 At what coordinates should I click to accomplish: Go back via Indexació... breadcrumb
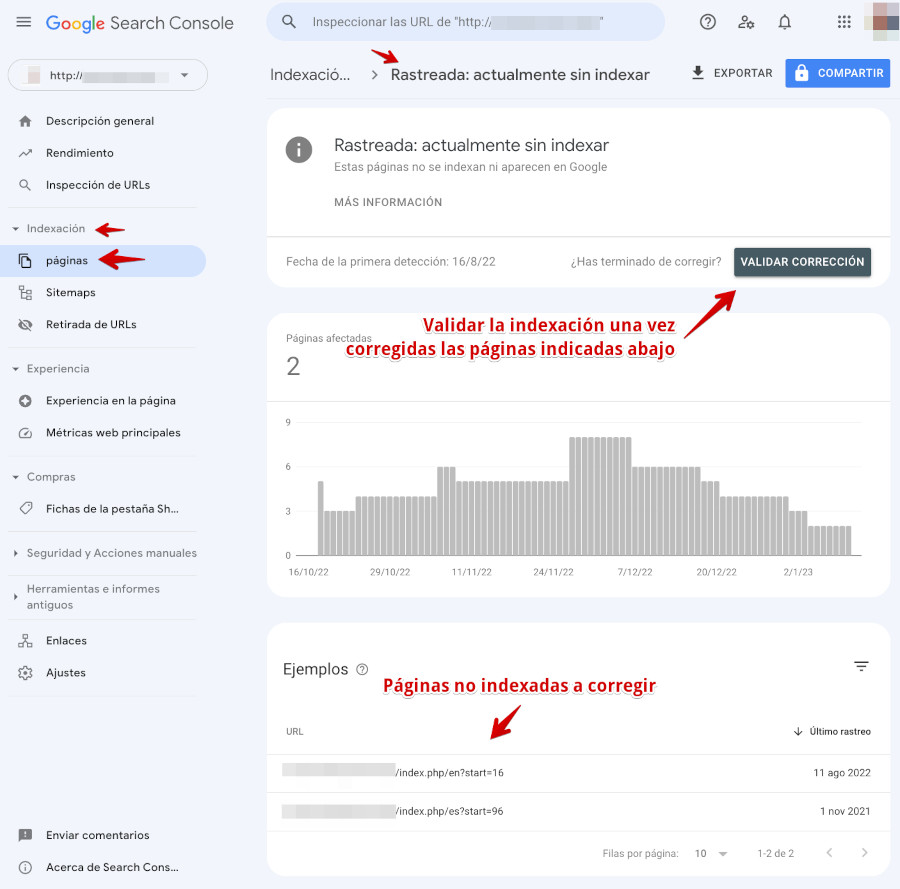(310, 75)
